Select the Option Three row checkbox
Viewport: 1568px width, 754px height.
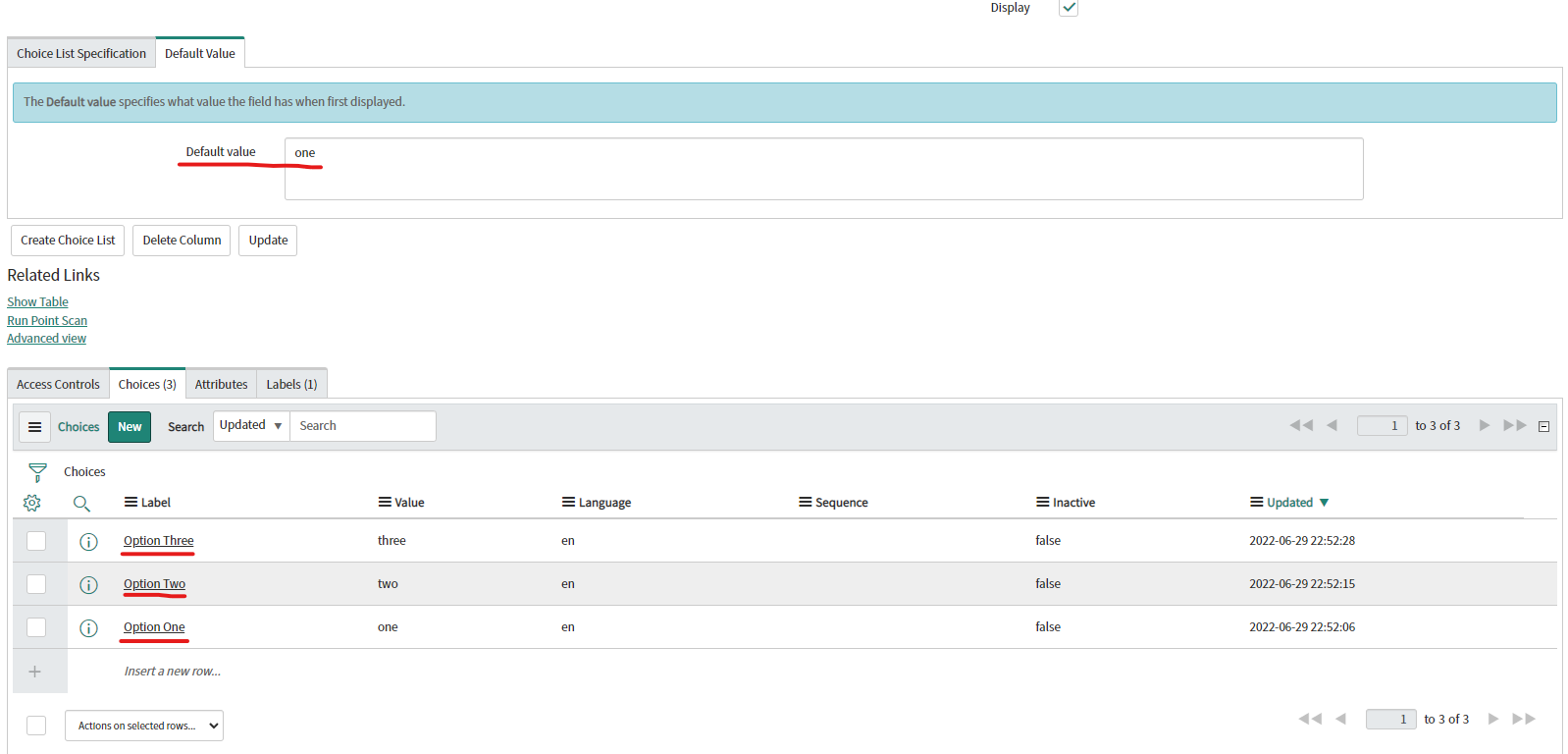coord(36,541)
